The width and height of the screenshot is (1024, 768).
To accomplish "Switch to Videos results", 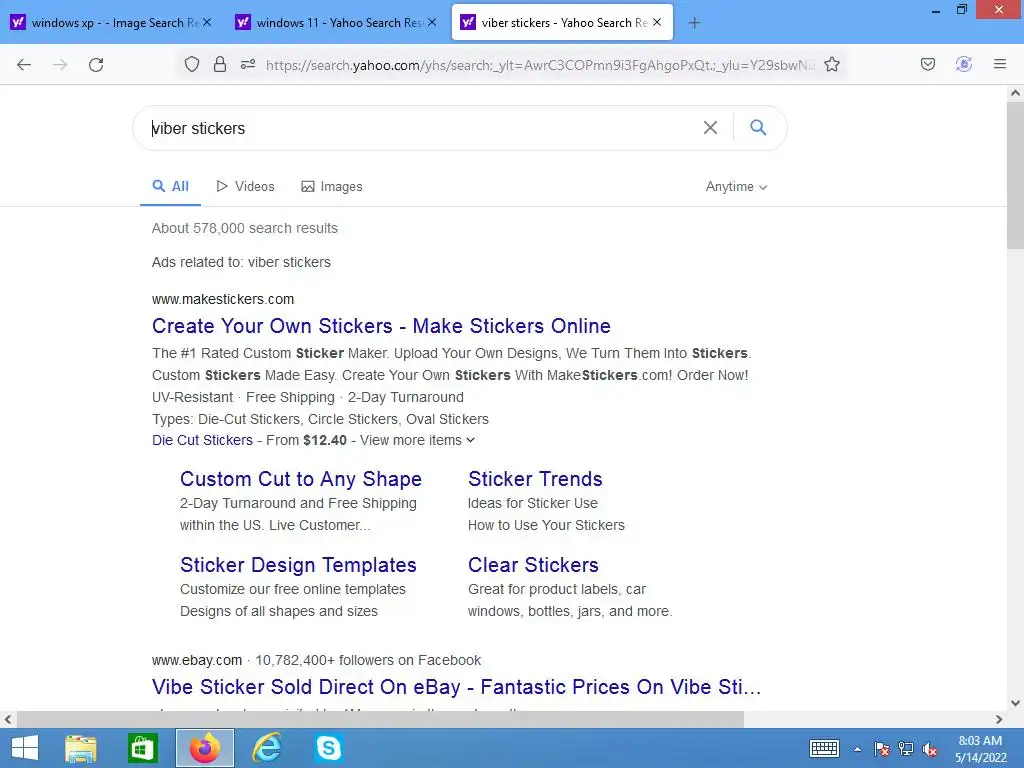I will pyautogui.click(x=246, y=187).
